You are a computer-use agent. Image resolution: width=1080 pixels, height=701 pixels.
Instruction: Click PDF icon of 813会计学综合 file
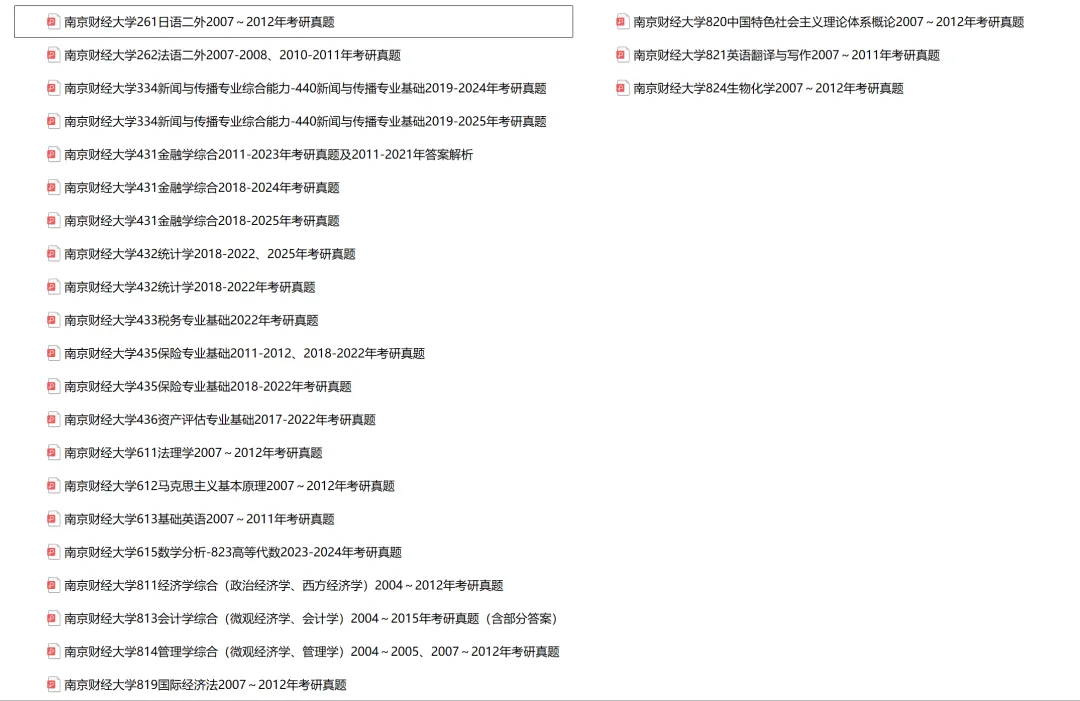pos(53,618)
